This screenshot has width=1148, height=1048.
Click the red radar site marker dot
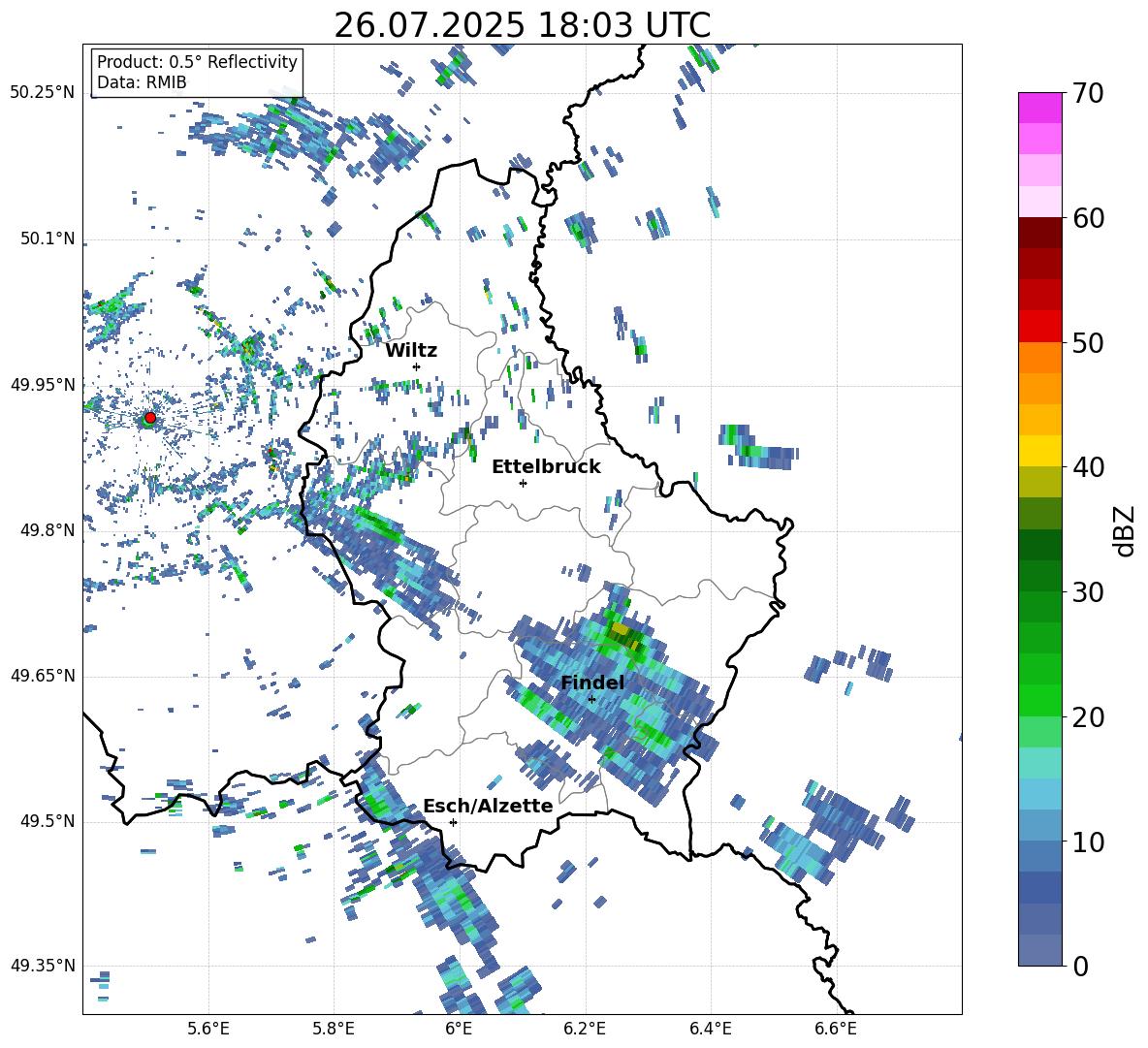point(150,418)
